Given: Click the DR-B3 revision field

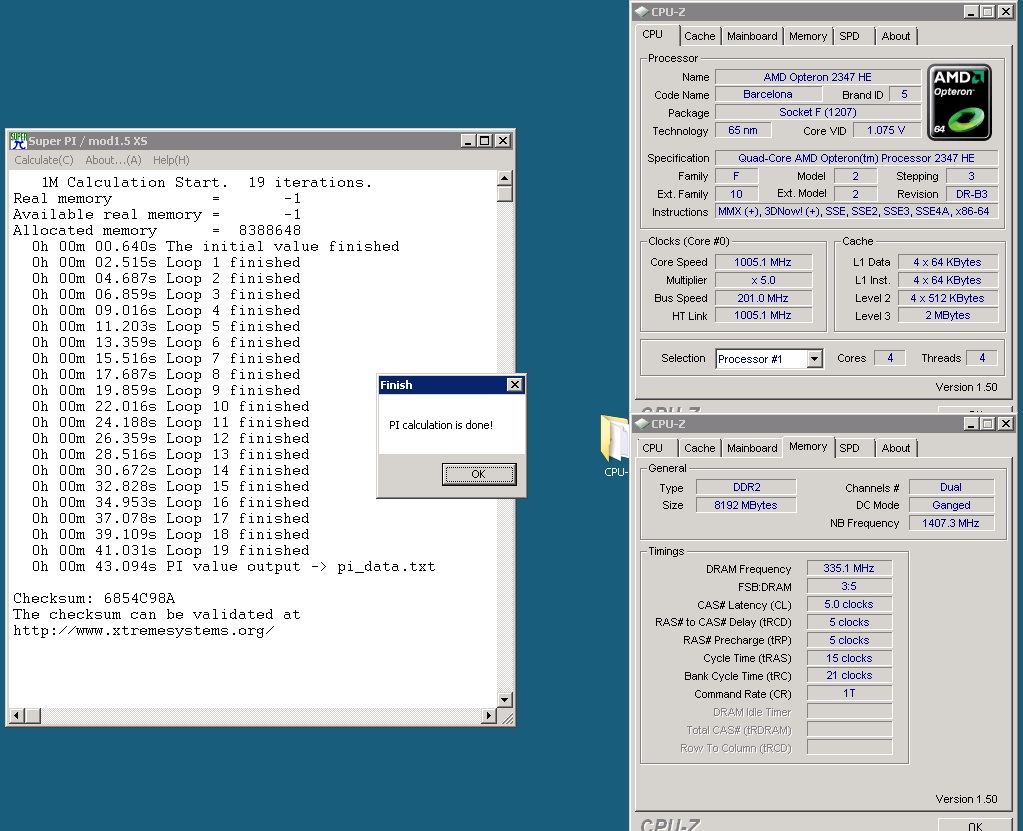Looking at the screenshot, I should (x=972, y=194).
